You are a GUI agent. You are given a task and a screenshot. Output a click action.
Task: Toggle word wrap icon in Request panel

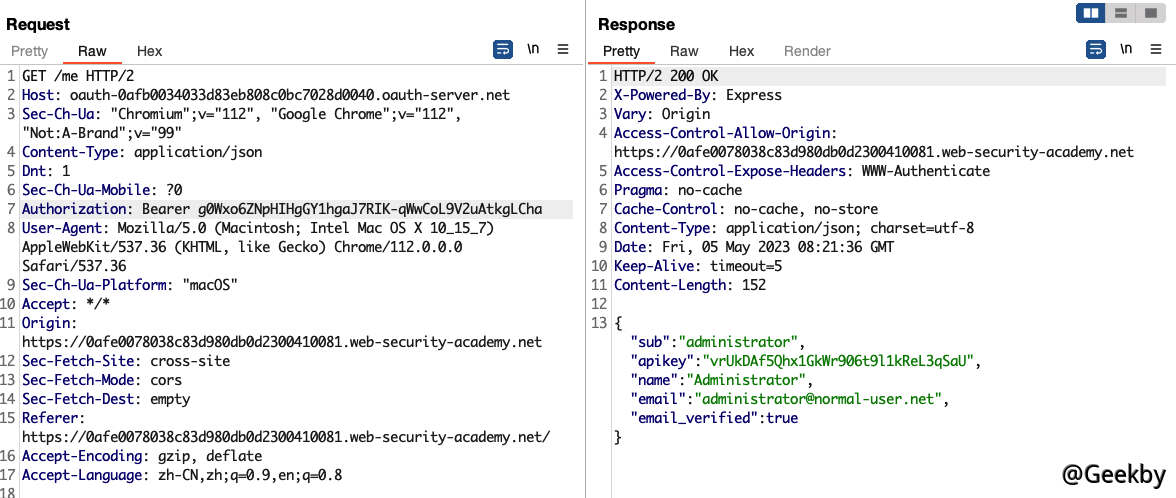(503, 49)
